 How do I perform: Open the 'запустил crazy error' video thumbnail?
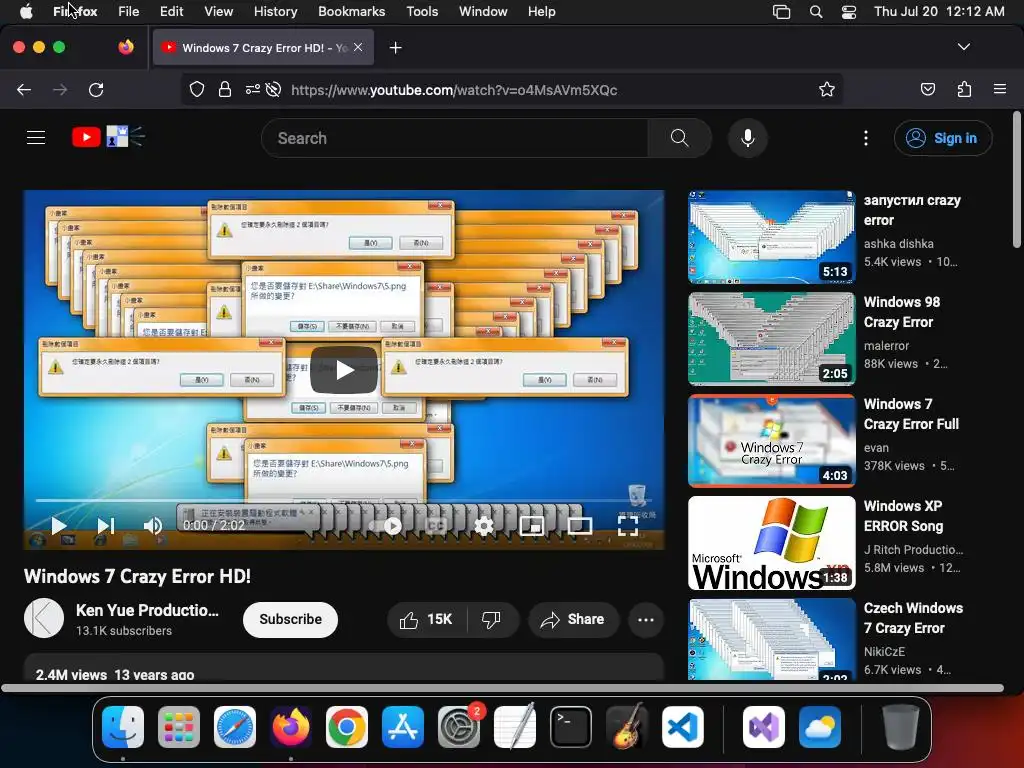tap(771, 237)
